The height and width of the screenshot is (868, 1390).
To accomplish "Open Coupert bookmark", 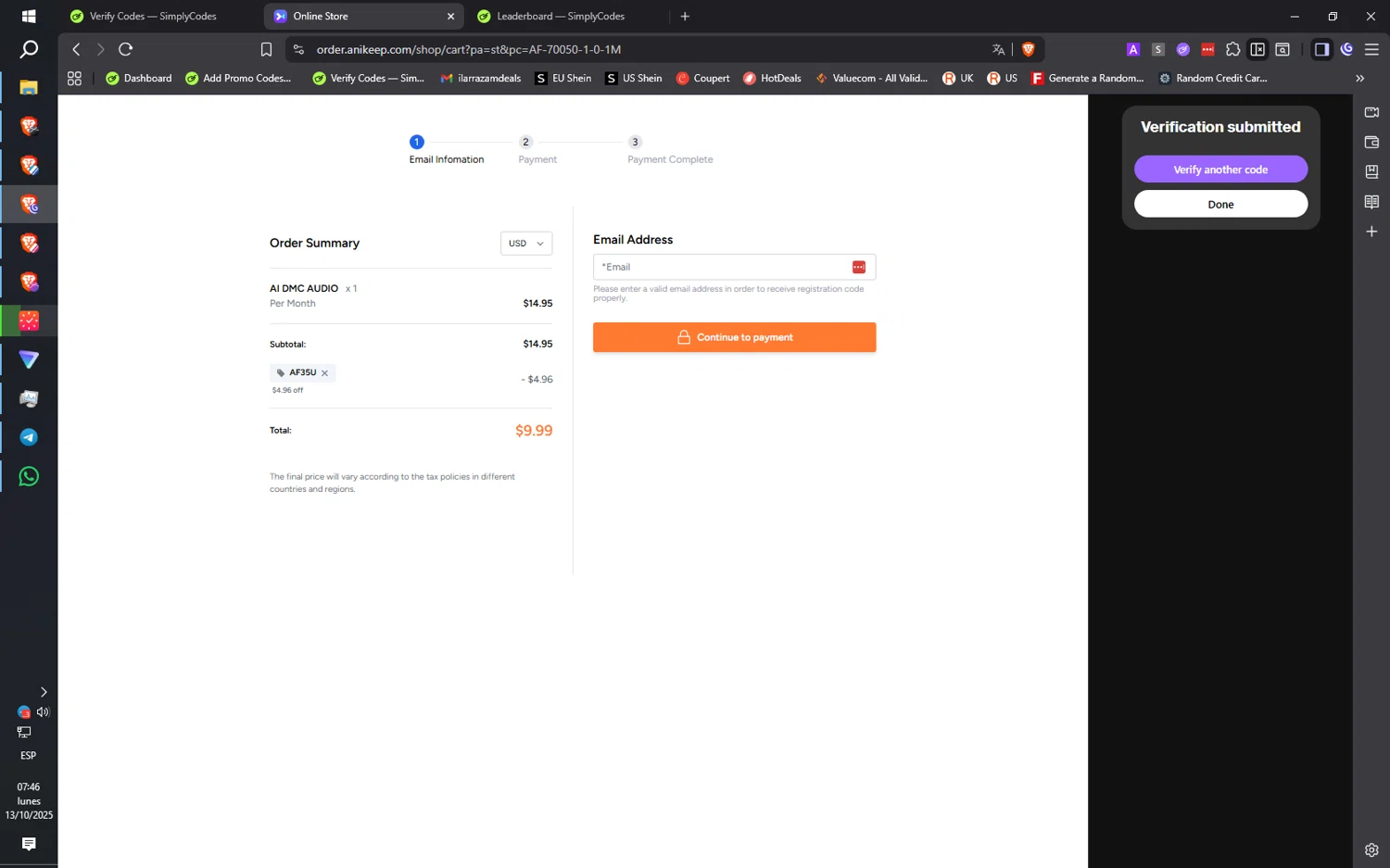I will (x=702, y=78).
